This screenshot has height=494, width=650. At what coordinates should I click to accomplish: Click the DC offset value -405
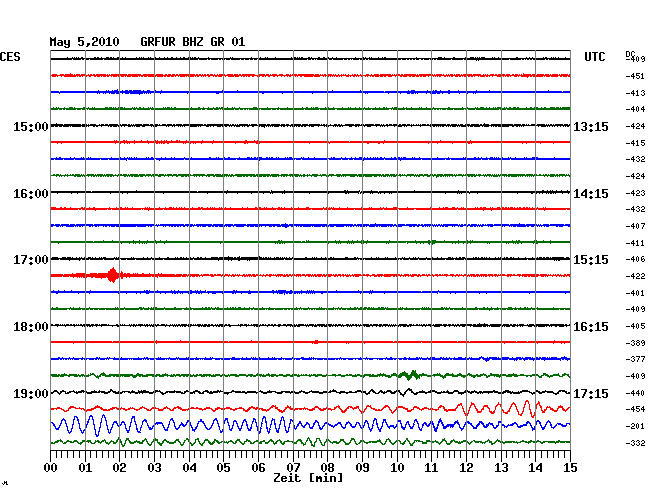coord(635,326)
